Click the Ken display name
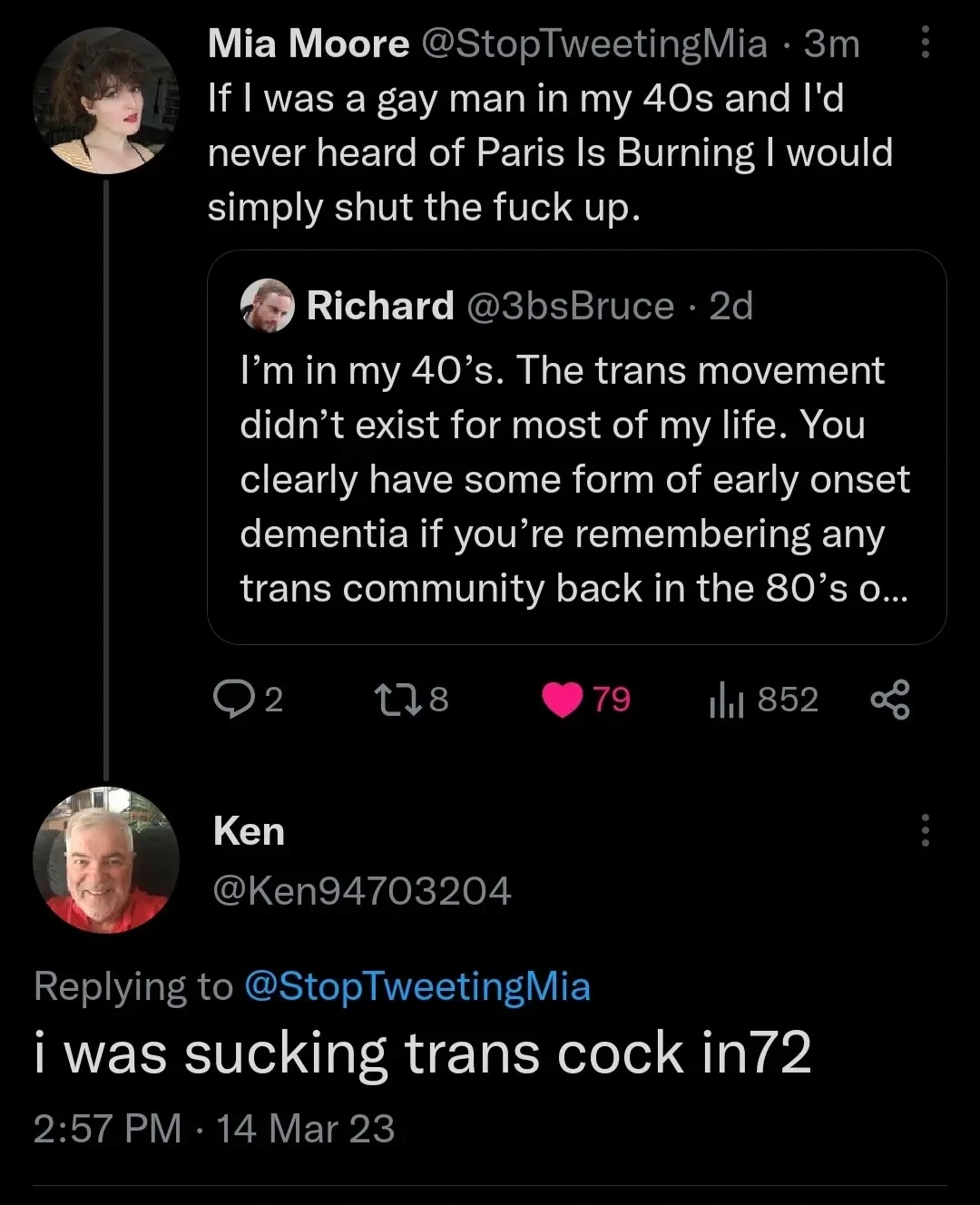This screenshot has width=980, height=1205. pyautogui.click(x=249, y=831)
